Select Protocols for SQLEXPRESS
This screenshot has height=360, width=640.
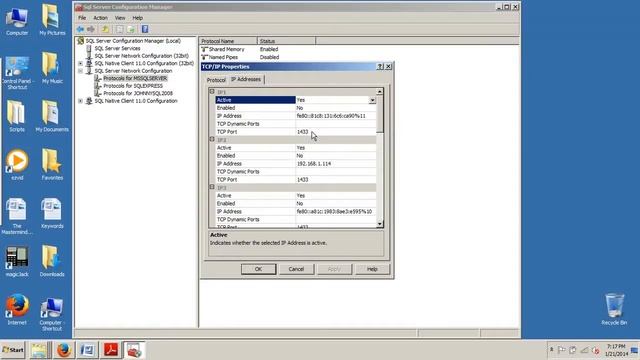133,86
